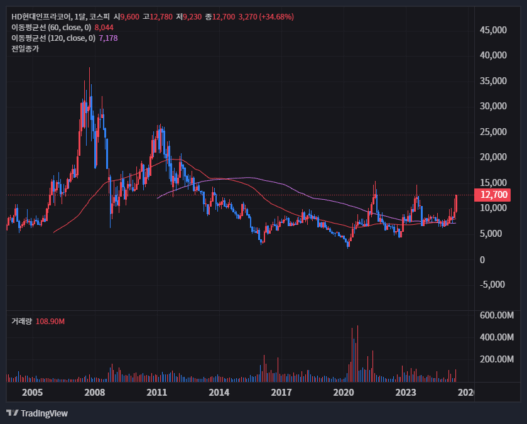Select the HD현대인프라코어 symbol title
The width and height of the screenshot is (527, 424).
click(x=41, y=17)
